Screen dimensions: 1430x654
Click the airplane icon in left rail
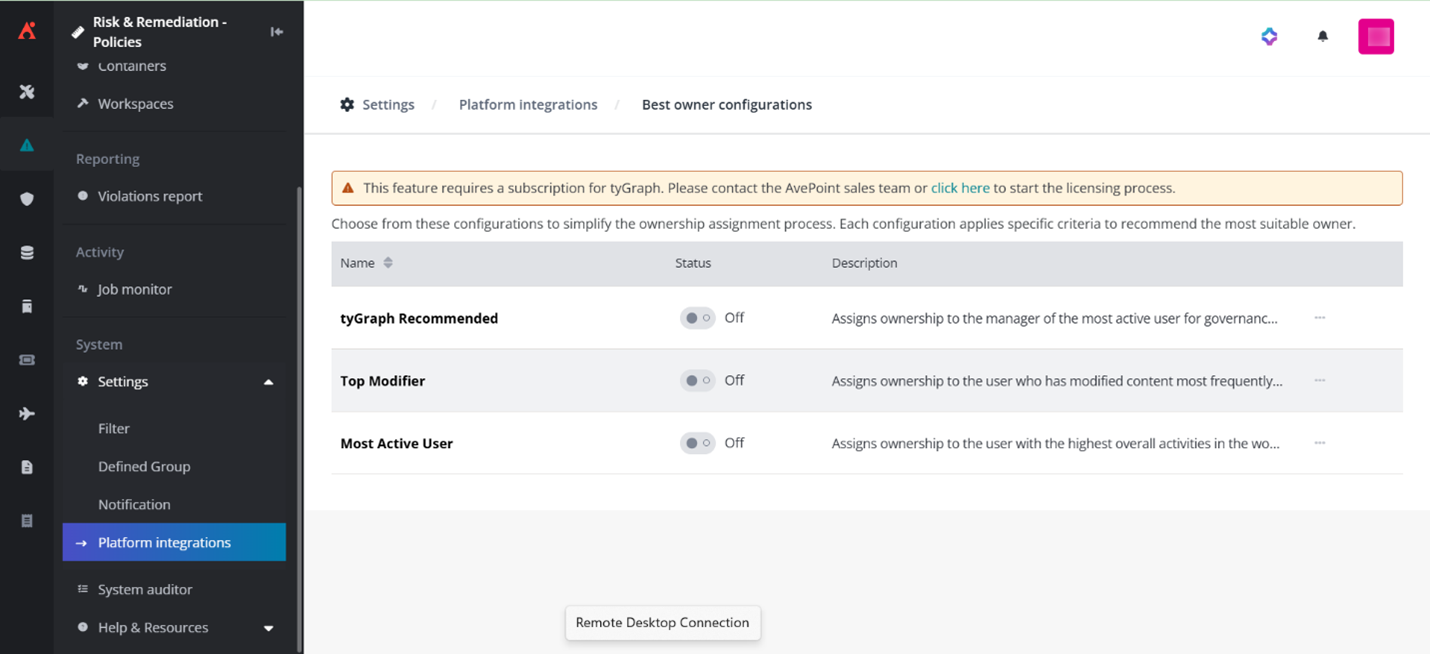click(27, 413)
